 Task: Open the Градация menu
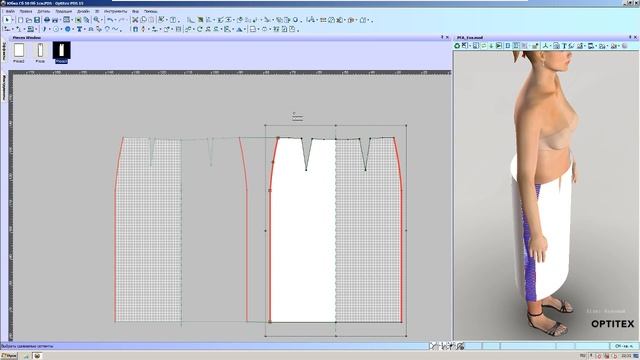pos(63,11)
